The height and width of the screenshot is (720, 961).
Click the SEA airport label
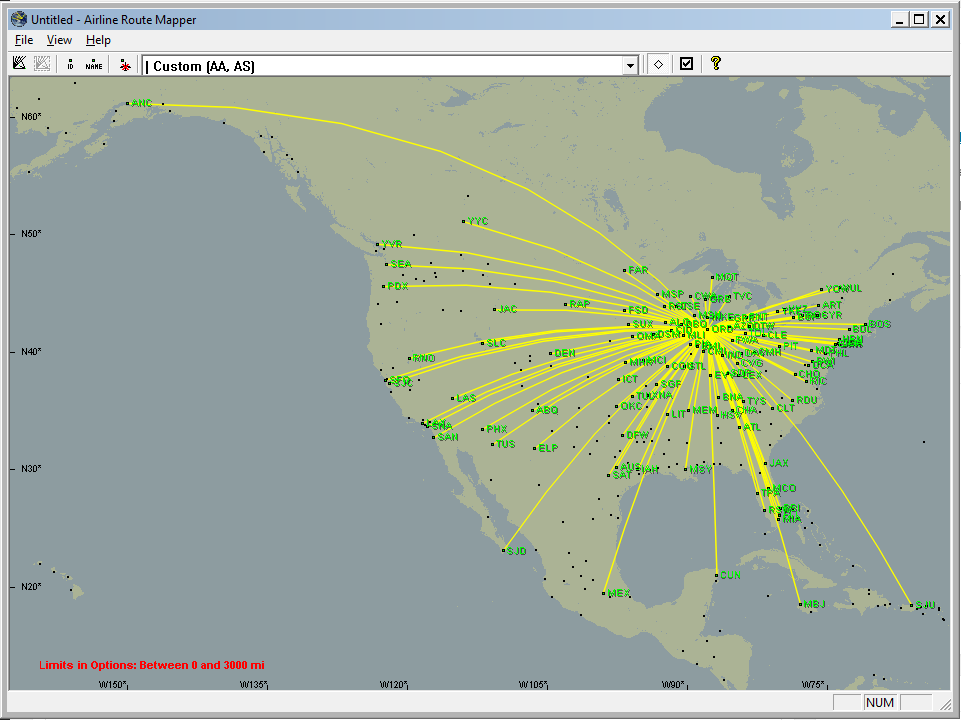(x=401, y=265)
